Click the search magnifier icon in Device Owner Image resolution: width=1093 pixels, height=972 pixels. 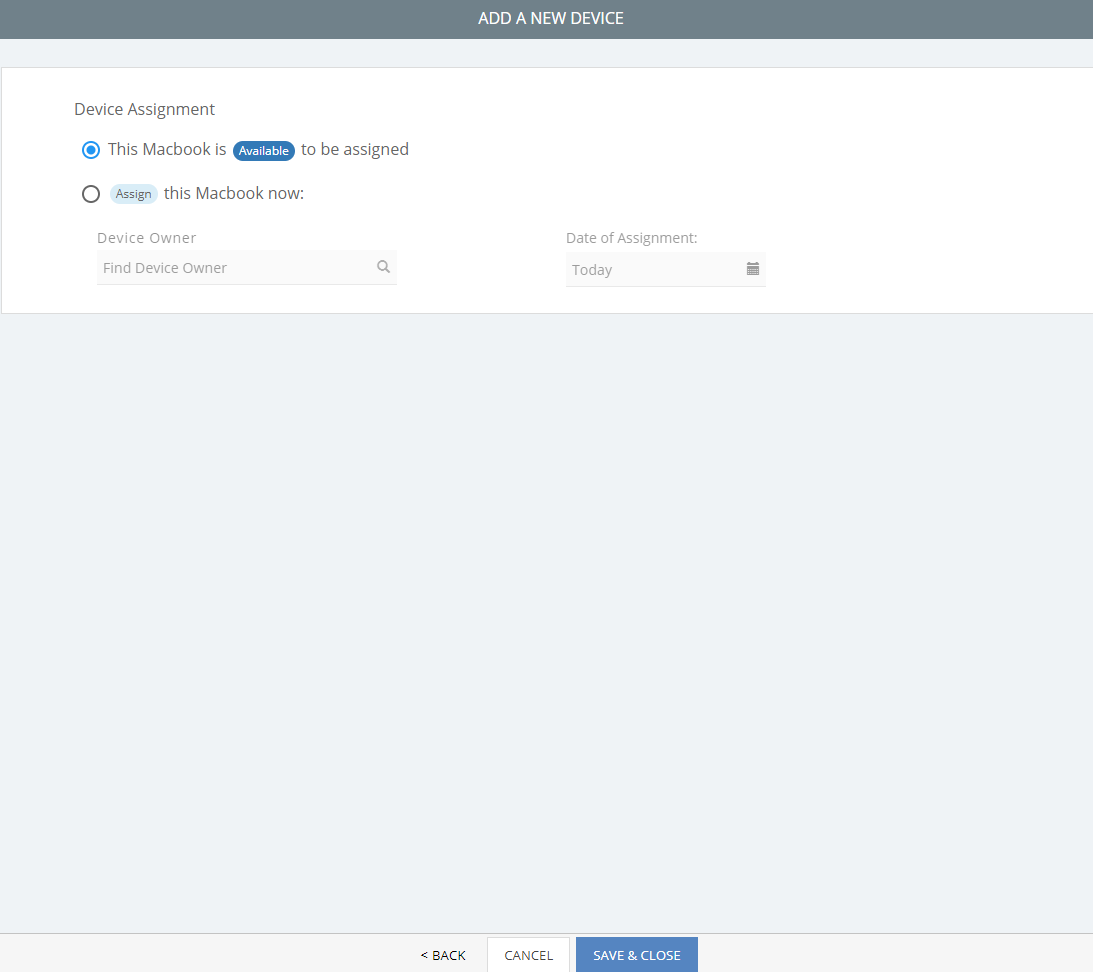tap(383, 266)
